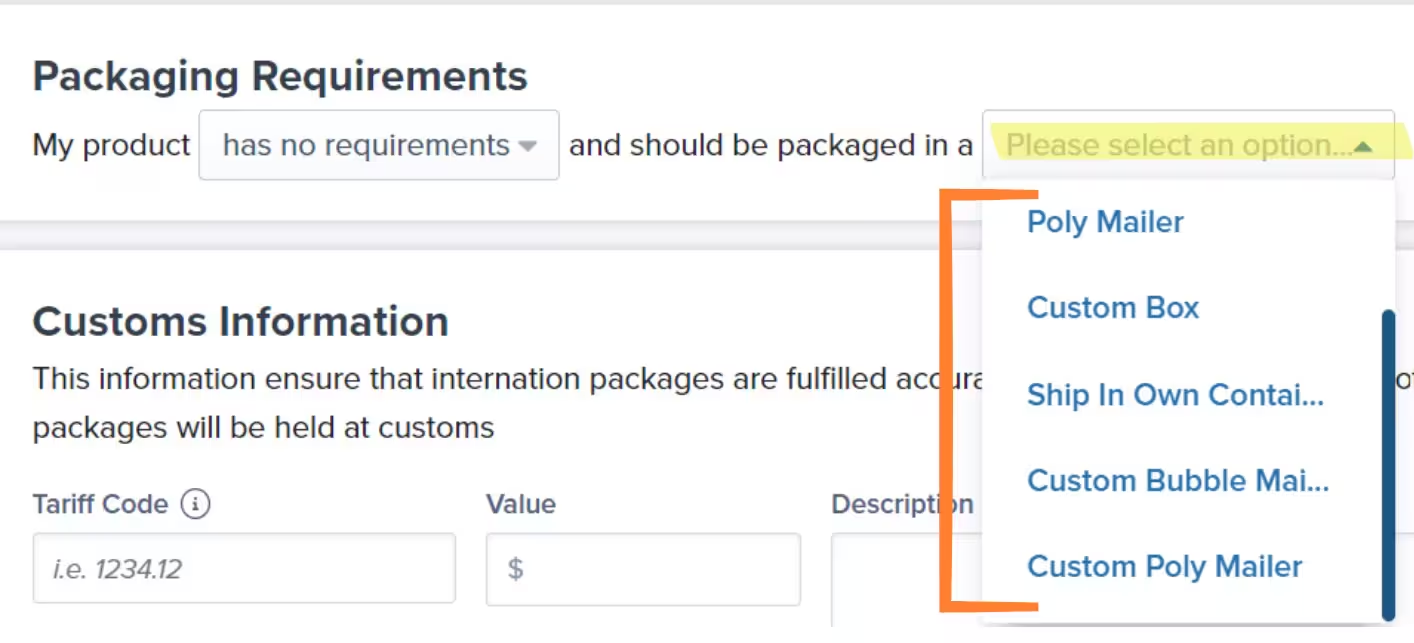The width and height of the screenshot is (1414, 643).
Task: Click the "has no requirements" selector box
Action: (x=378, y=145)
